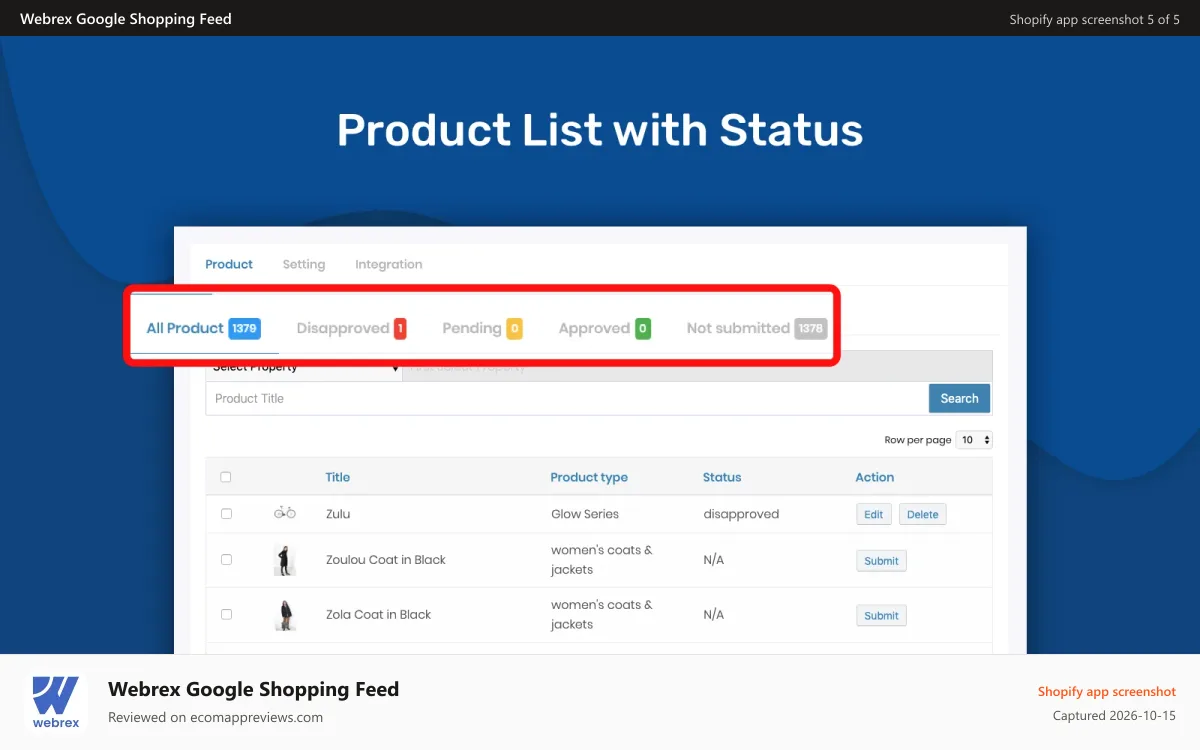Click Delete for the Zulu product
Screen dimensions: 1200x750
point(922,514)
